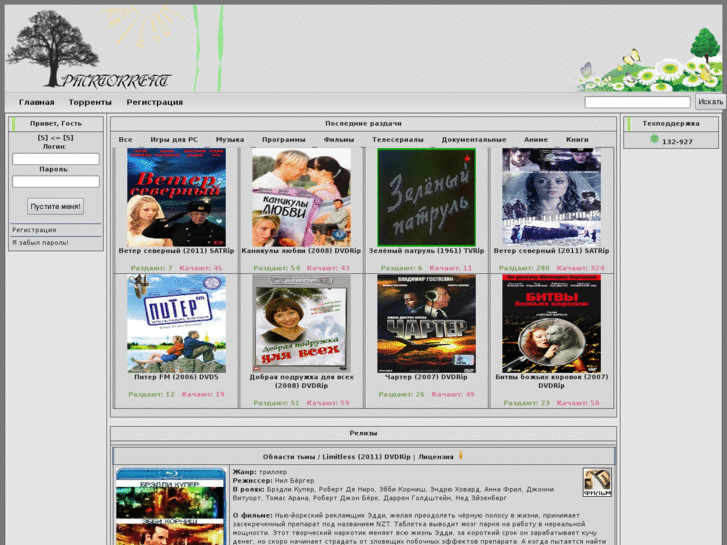The image size is (727, 545).
Task: Click the ICQ number 132-927
Action: pos(677,142)
